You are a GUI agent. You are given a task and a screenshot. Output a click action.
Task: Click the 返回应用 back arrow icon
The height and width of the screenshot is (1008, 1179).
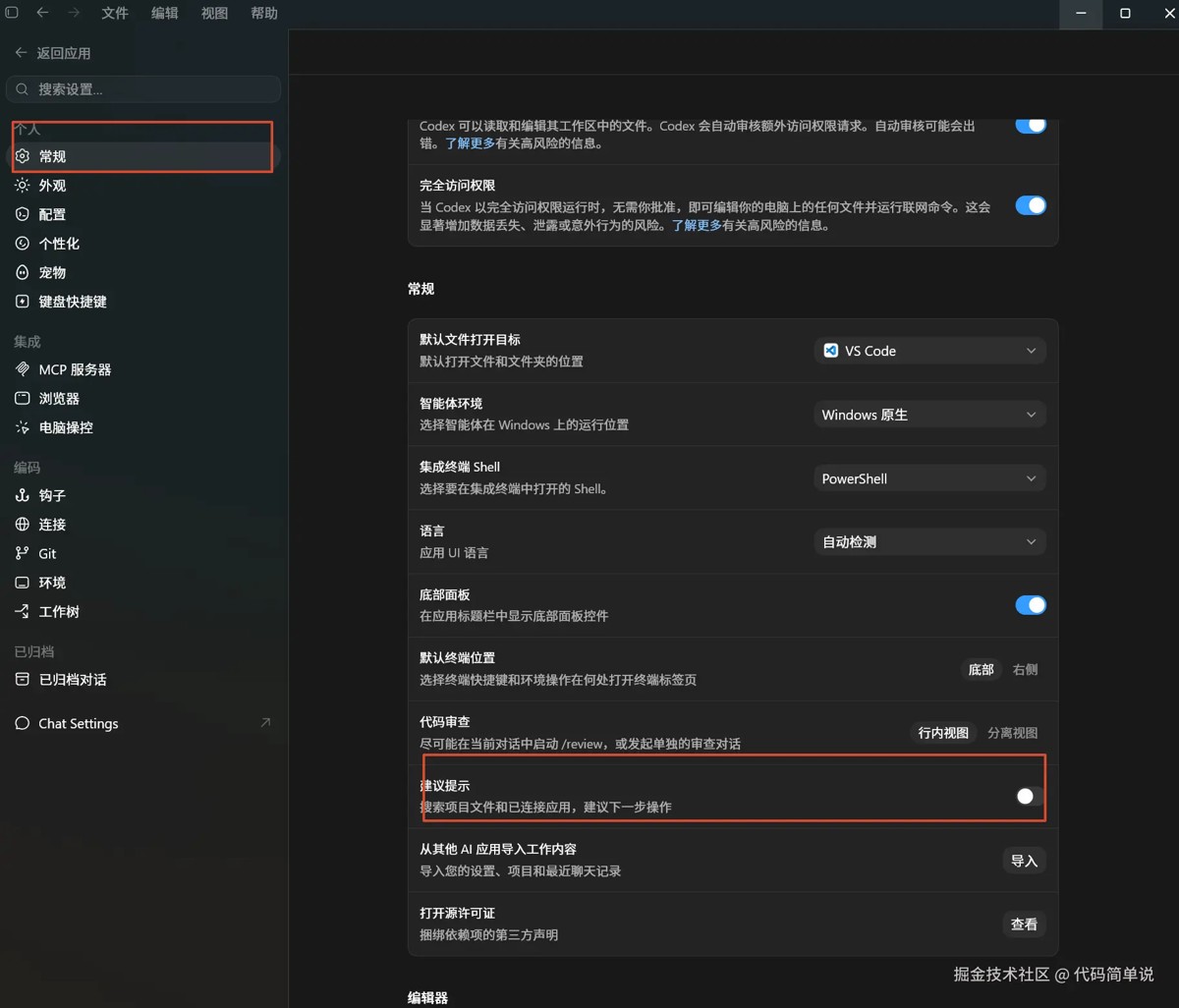(21, 52)
